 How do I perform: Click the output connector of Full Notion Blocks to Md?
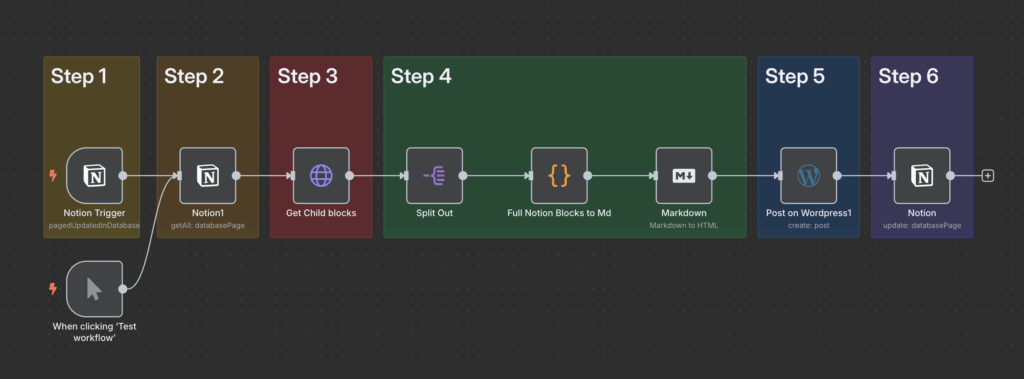click(587, 176)
